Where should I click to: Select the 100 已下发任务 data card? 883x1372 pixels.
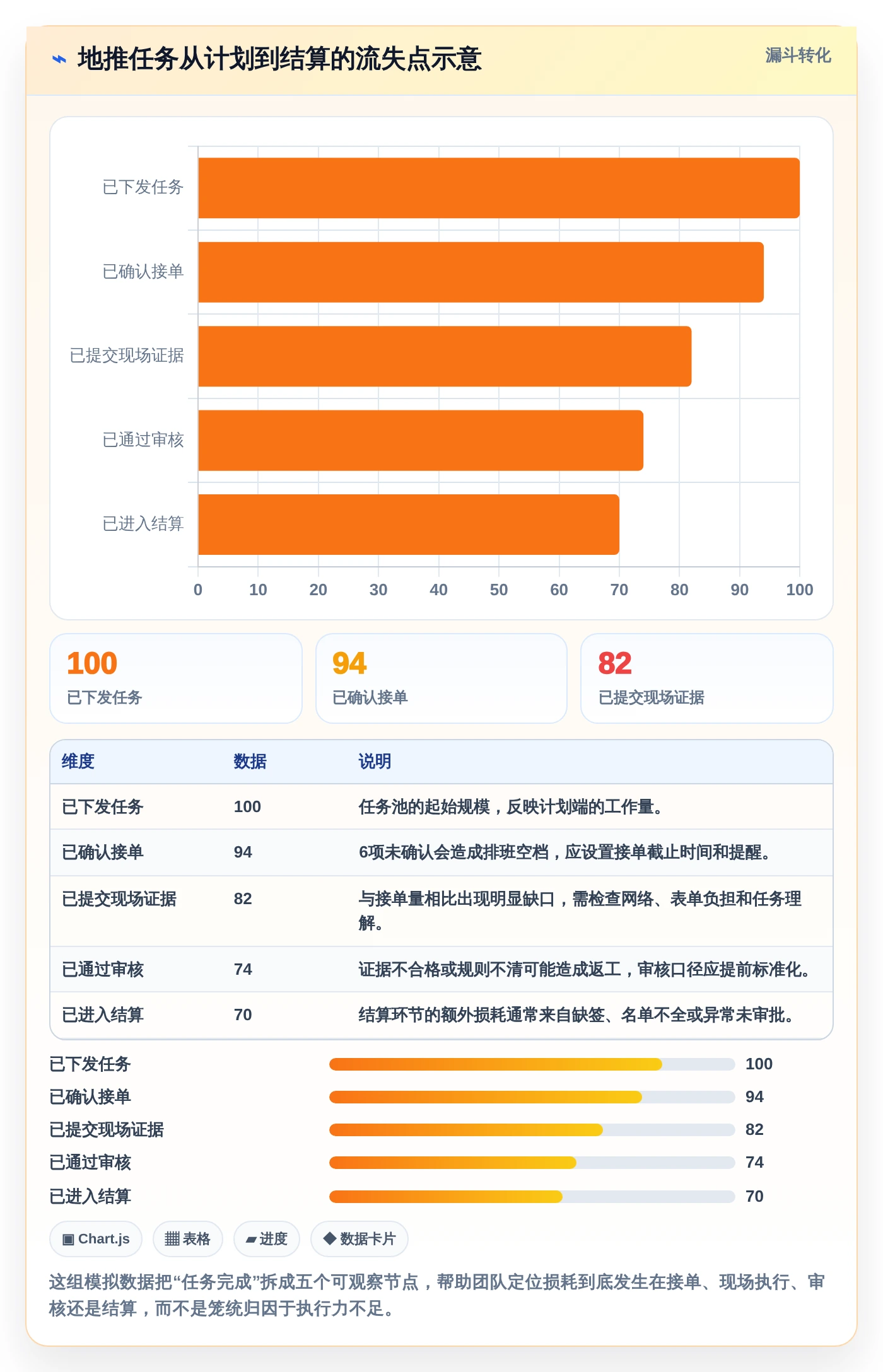[x=176, y=678]
